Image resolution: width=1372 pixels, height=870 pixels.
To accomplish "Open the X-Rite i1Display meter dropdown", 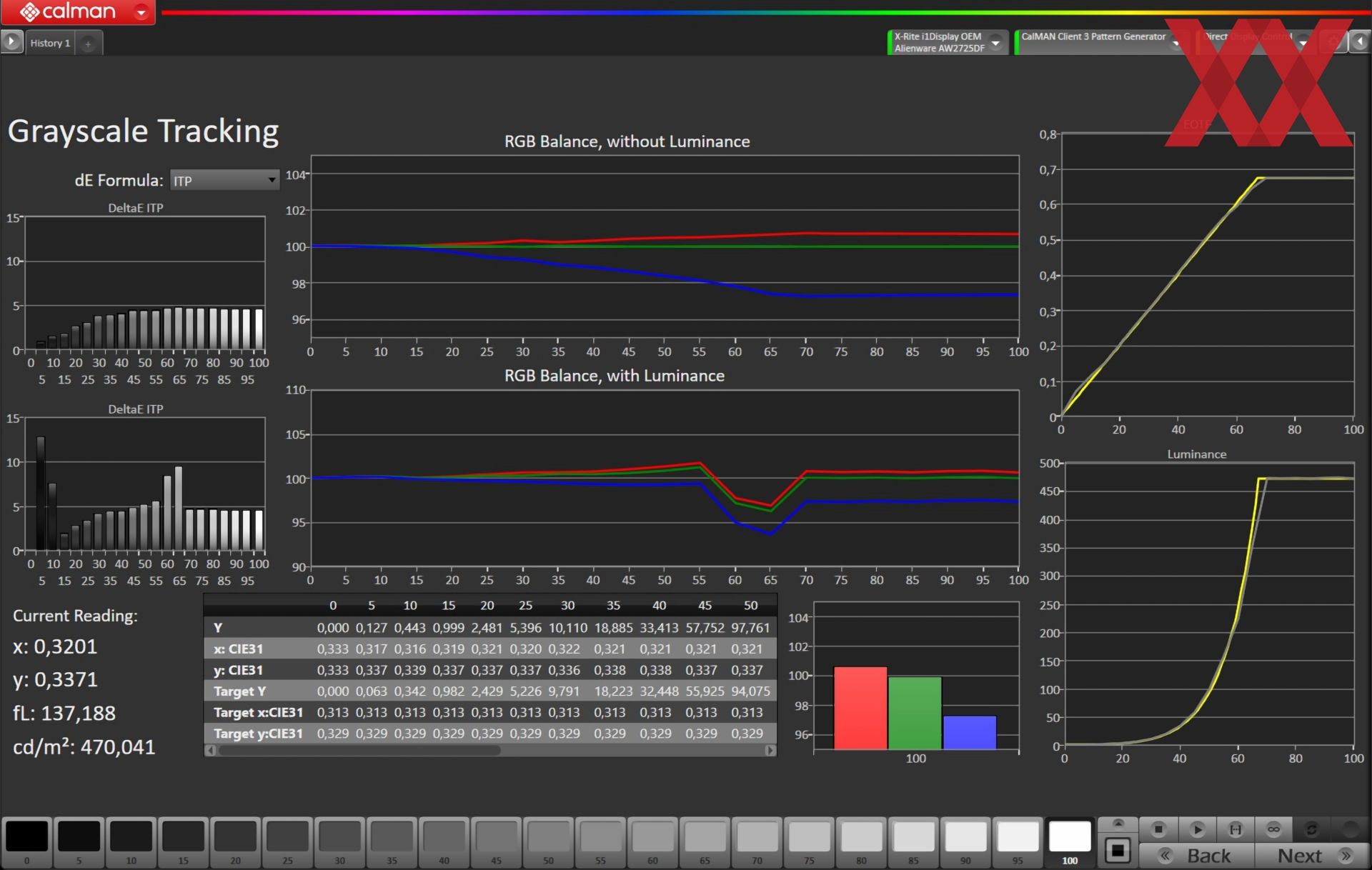I will pos(995,42).
